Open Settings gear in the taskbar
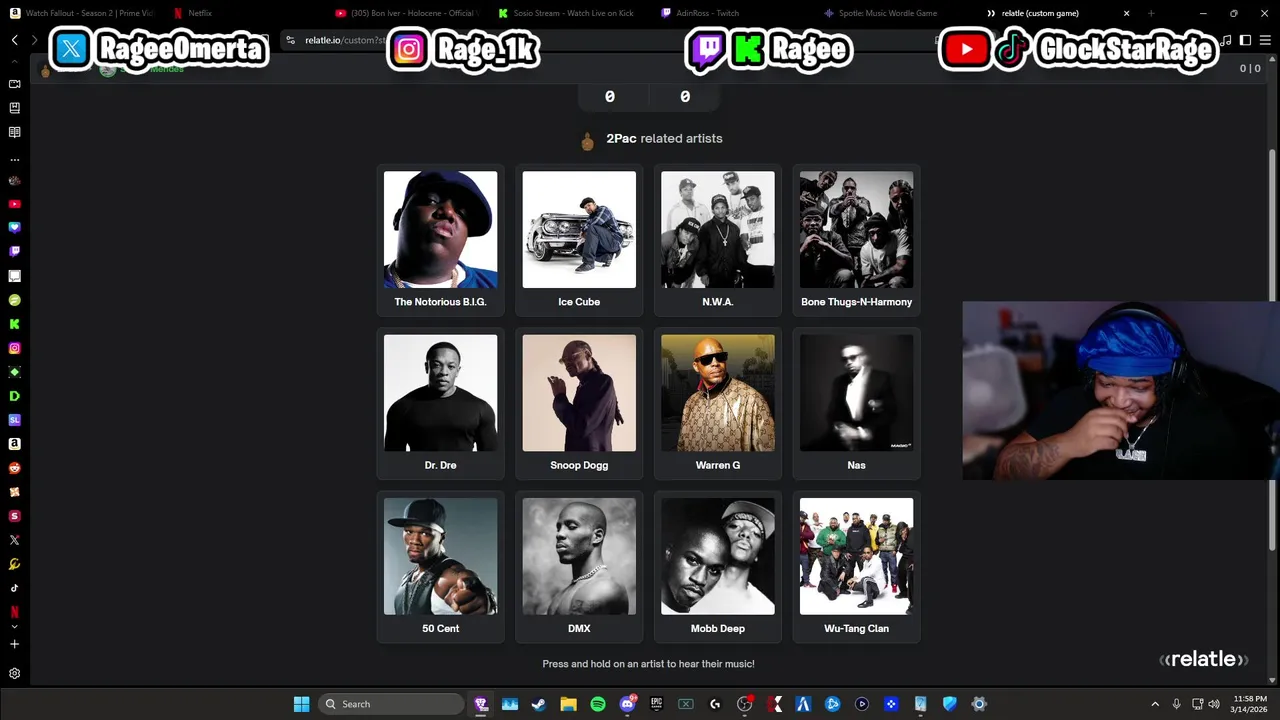The width and height of the screenshot is (1280, 720). [x=979, y=704]
